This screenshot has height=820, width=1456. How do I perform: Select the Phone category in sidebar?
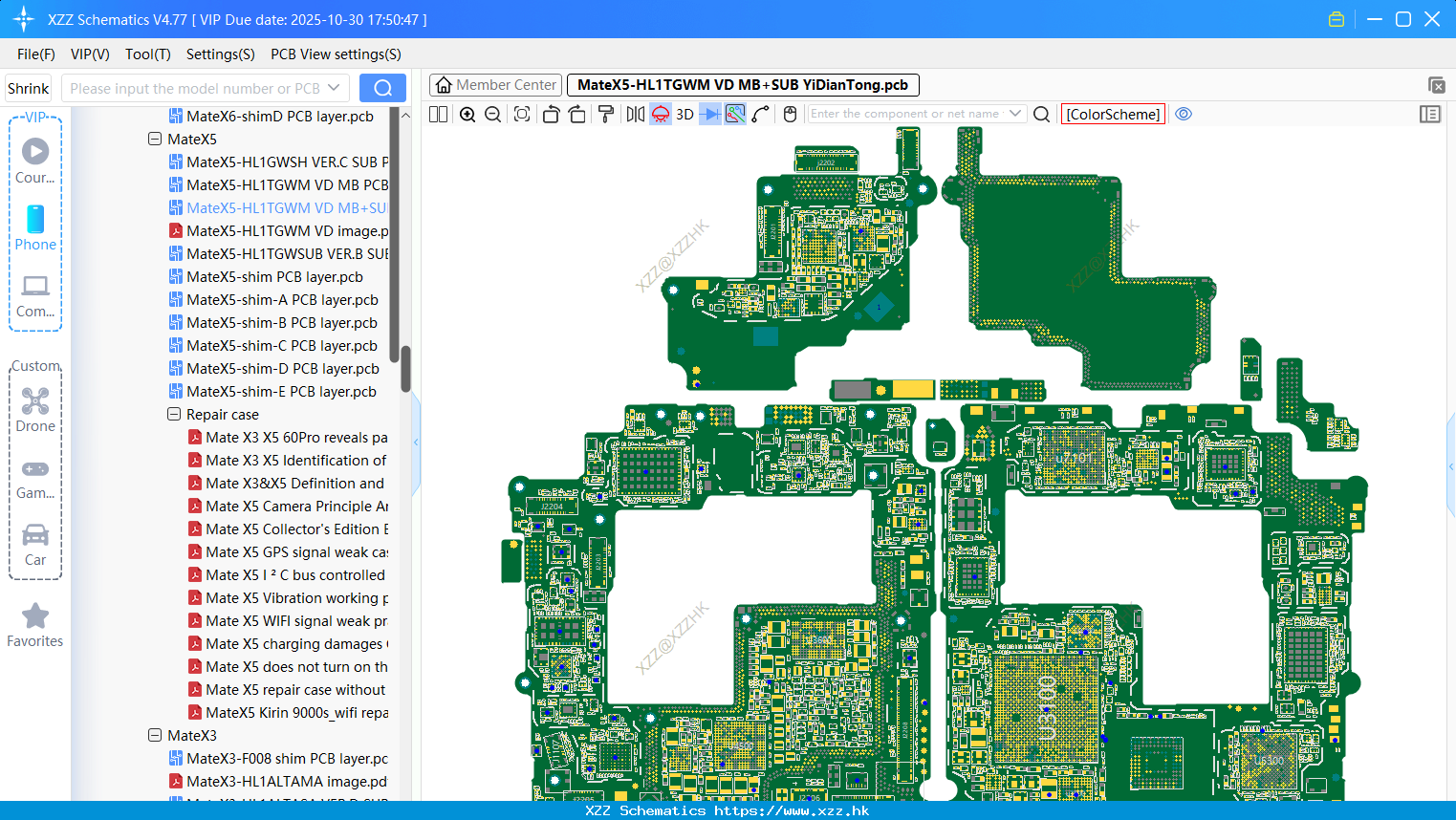[35, 227]
